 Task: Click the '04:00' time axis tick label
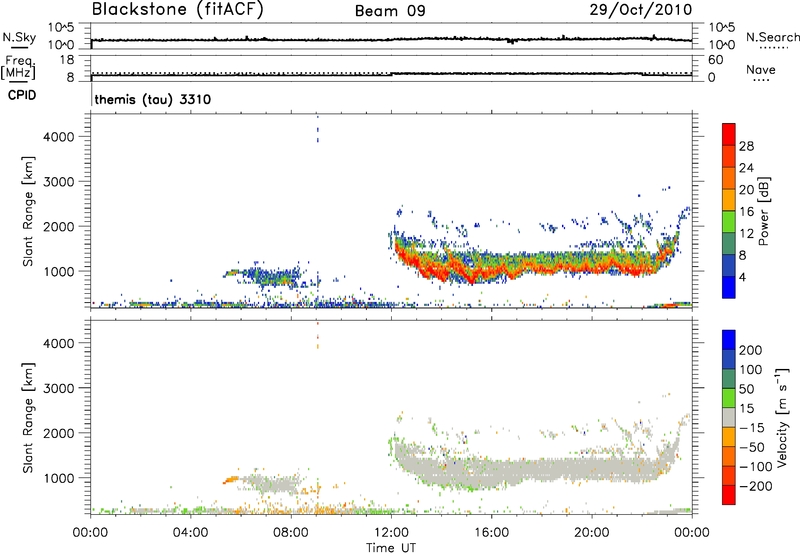(190, 533)
